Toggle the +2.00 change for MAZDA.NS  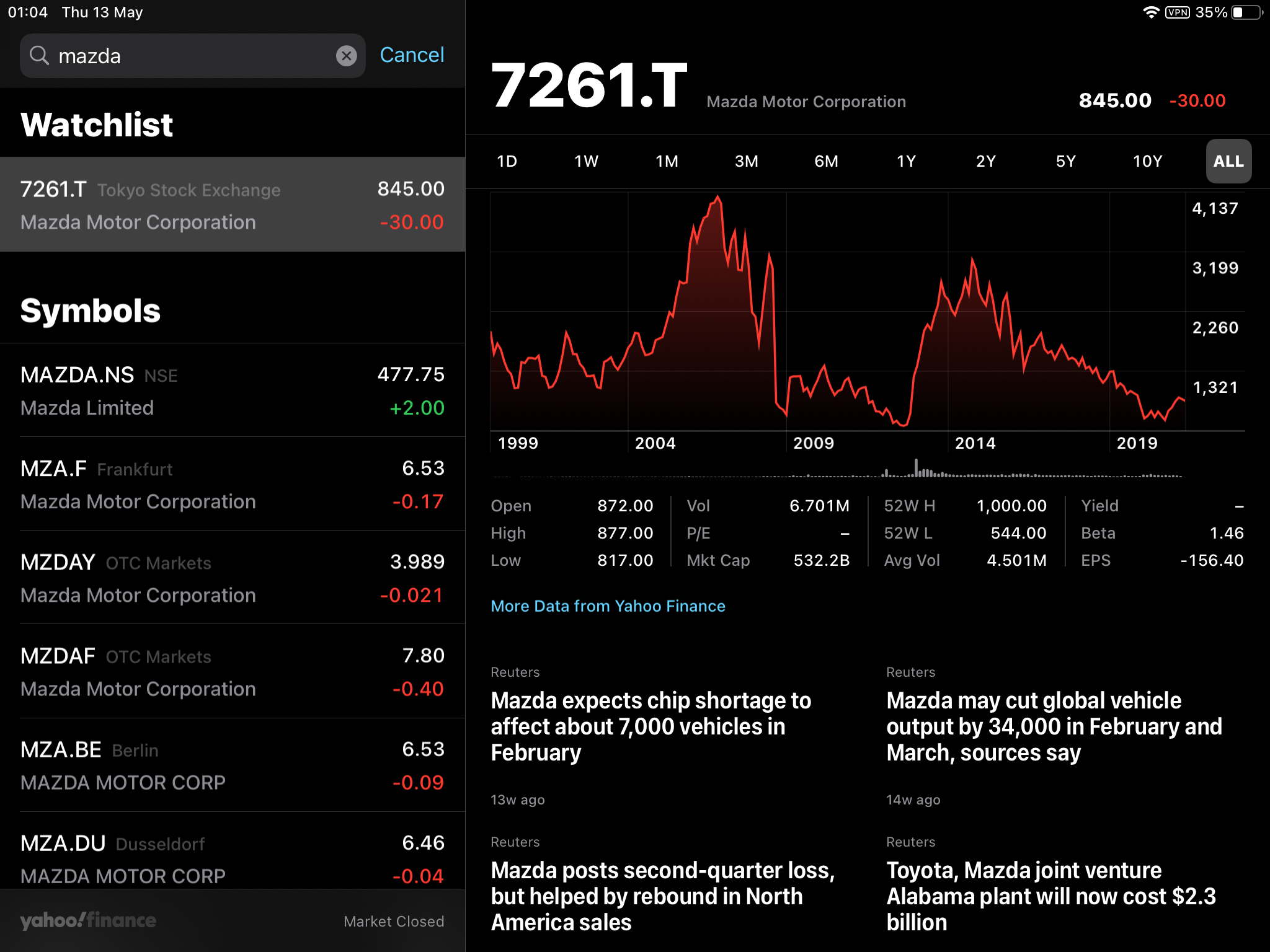(417, 408)
